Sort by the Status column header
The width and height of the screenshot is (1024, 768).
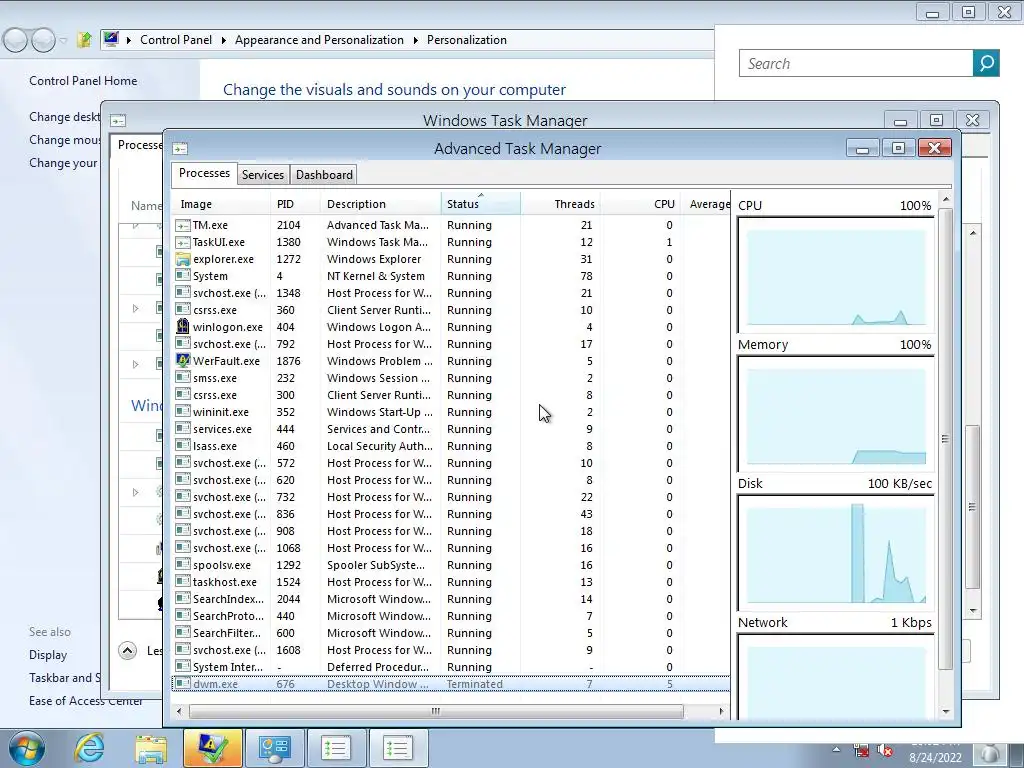[481, 204]
